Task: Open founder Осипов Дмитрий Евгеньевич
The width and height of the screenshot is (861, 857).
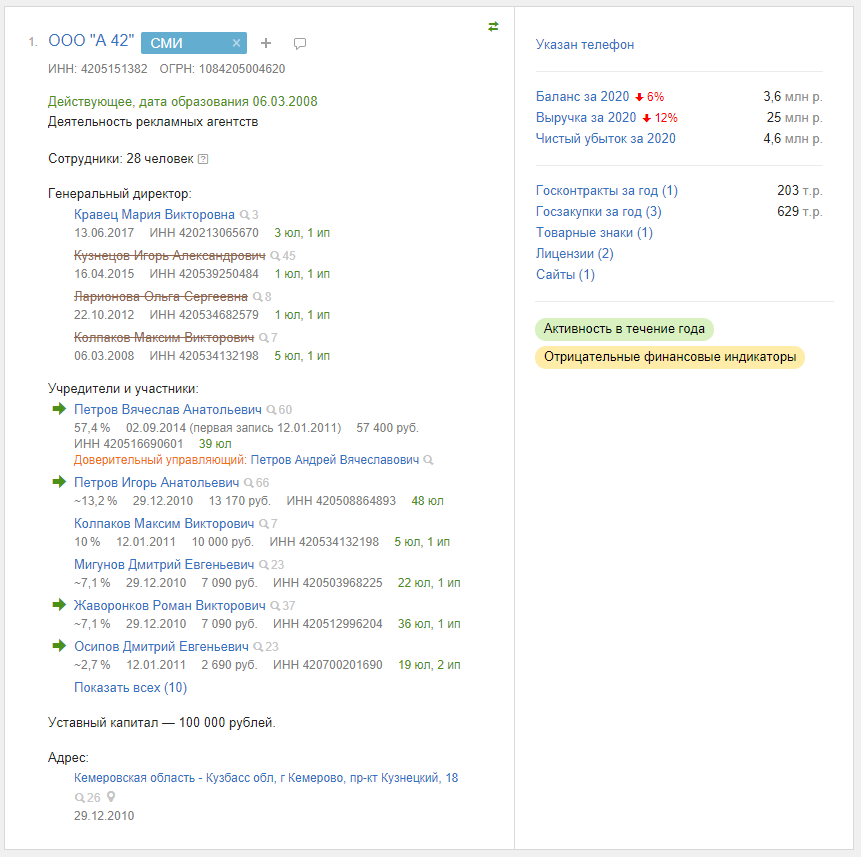Action: click(x=161, y=647)
